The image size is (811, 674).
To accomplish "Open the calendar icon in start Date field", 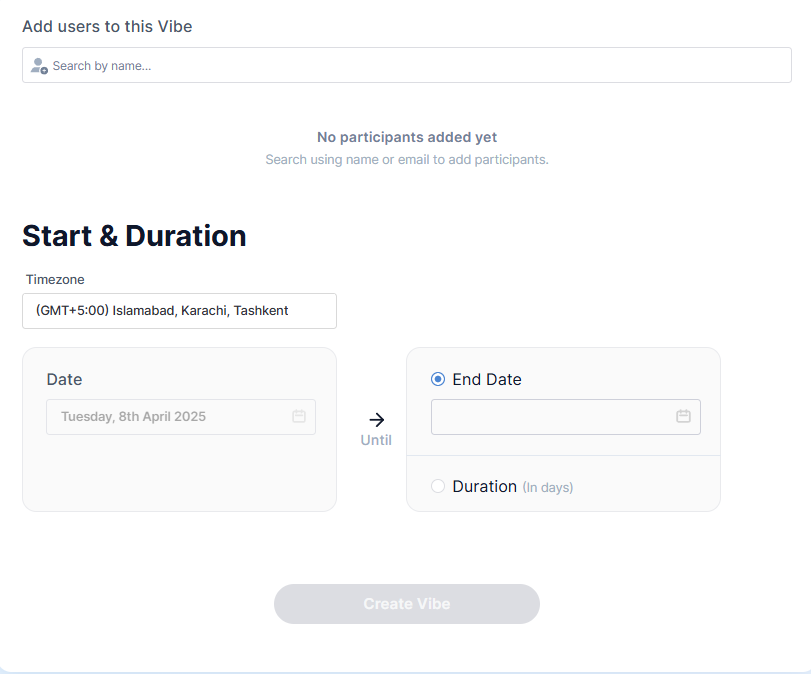I will tap(299, 416).
